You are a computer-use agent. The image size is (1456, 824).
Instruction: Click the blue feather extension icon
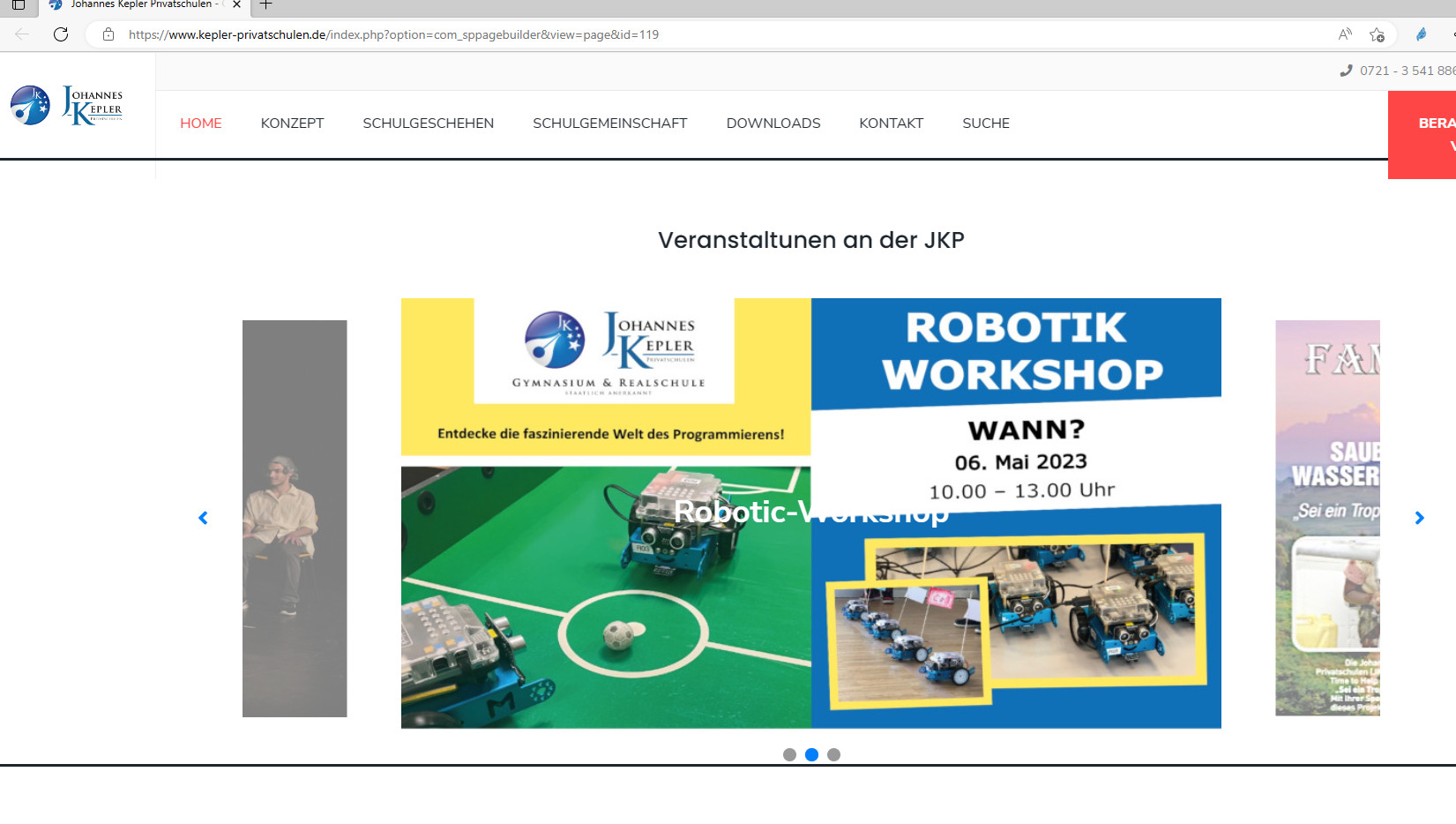[x=1421, y=34]
